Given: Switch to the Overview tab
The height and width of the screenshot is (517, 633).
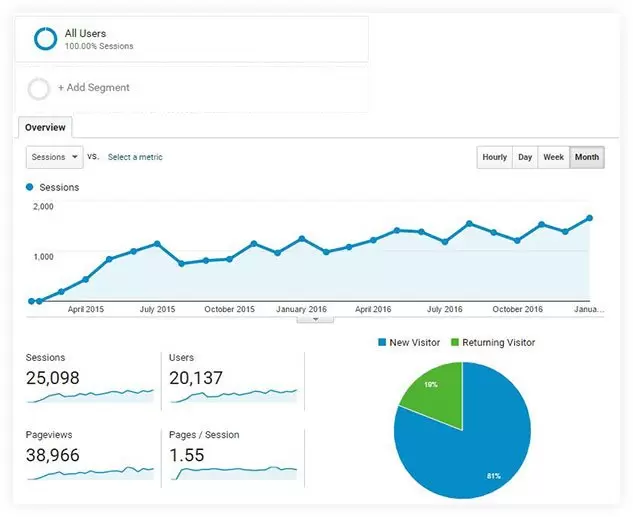Looking at the screenshot, I should [45, 128].
